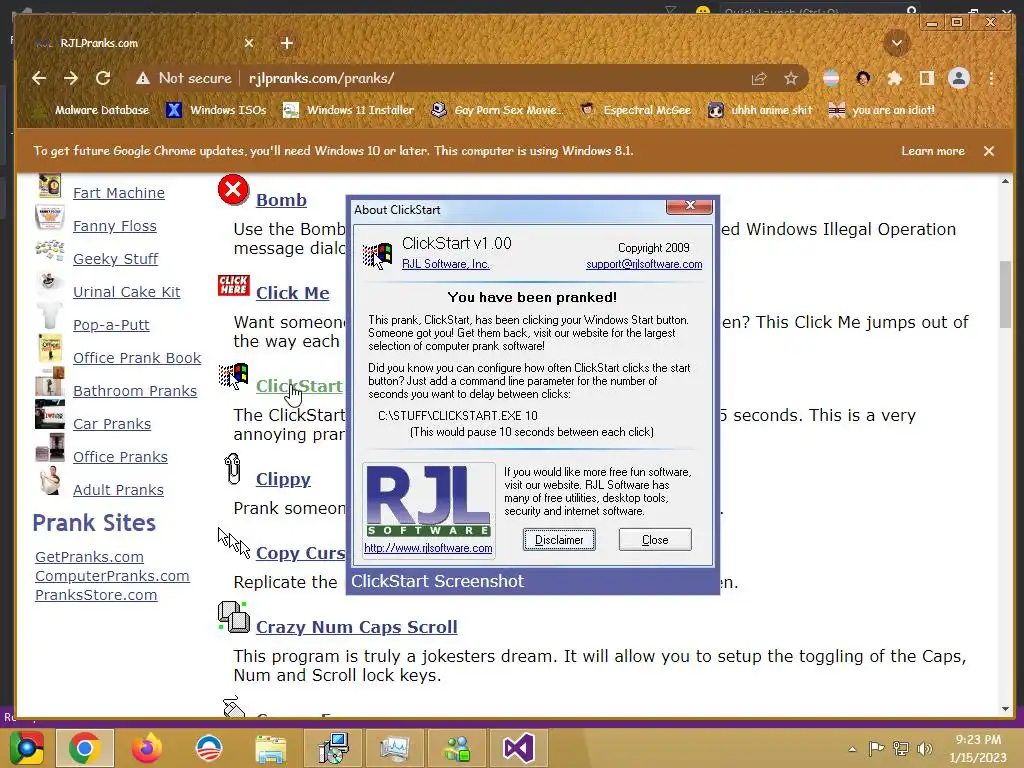Click the ClickStart Windows flag icon
The image size is (1024, 768).
tap(233, 377)
